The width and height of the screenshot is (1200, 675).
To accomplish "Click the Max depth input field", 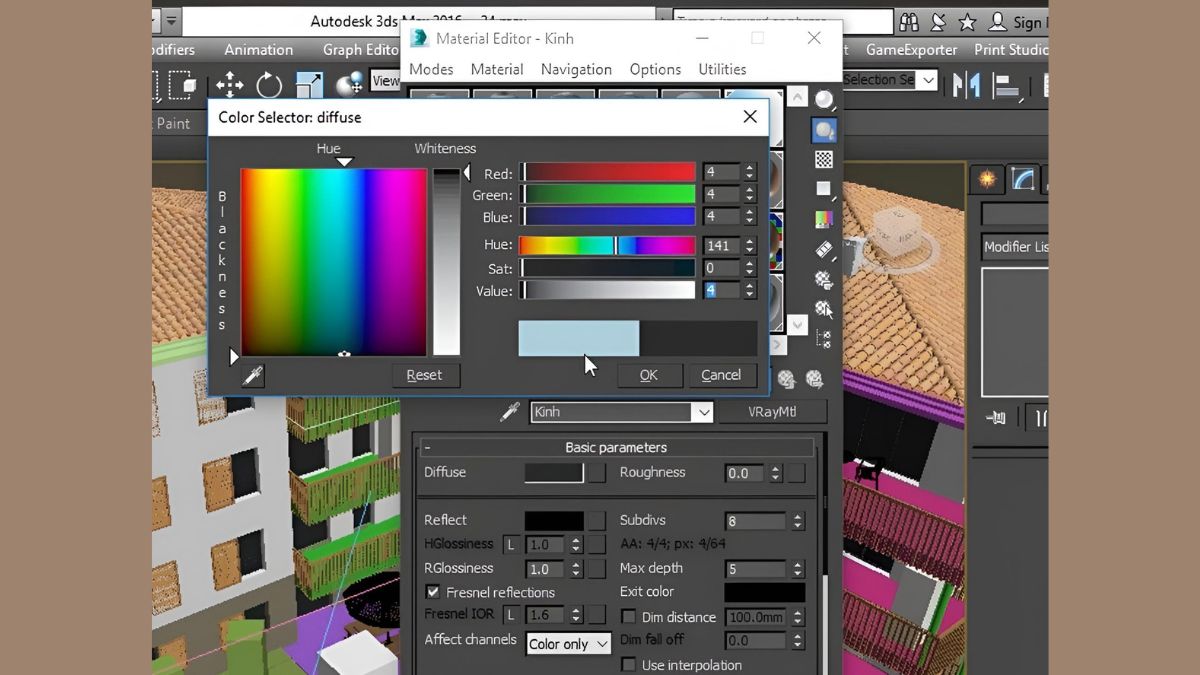I will (756, 569).
